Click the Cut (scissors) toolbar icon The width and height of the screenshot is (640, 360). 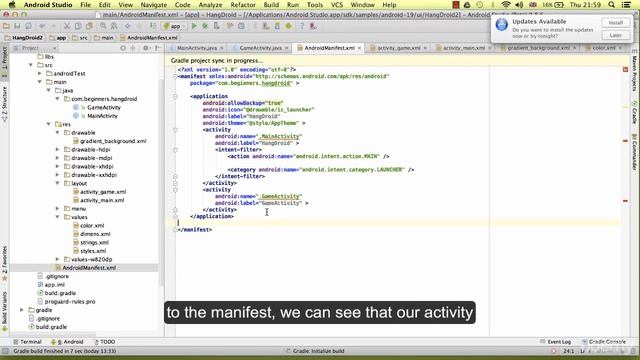click(67, 26)
